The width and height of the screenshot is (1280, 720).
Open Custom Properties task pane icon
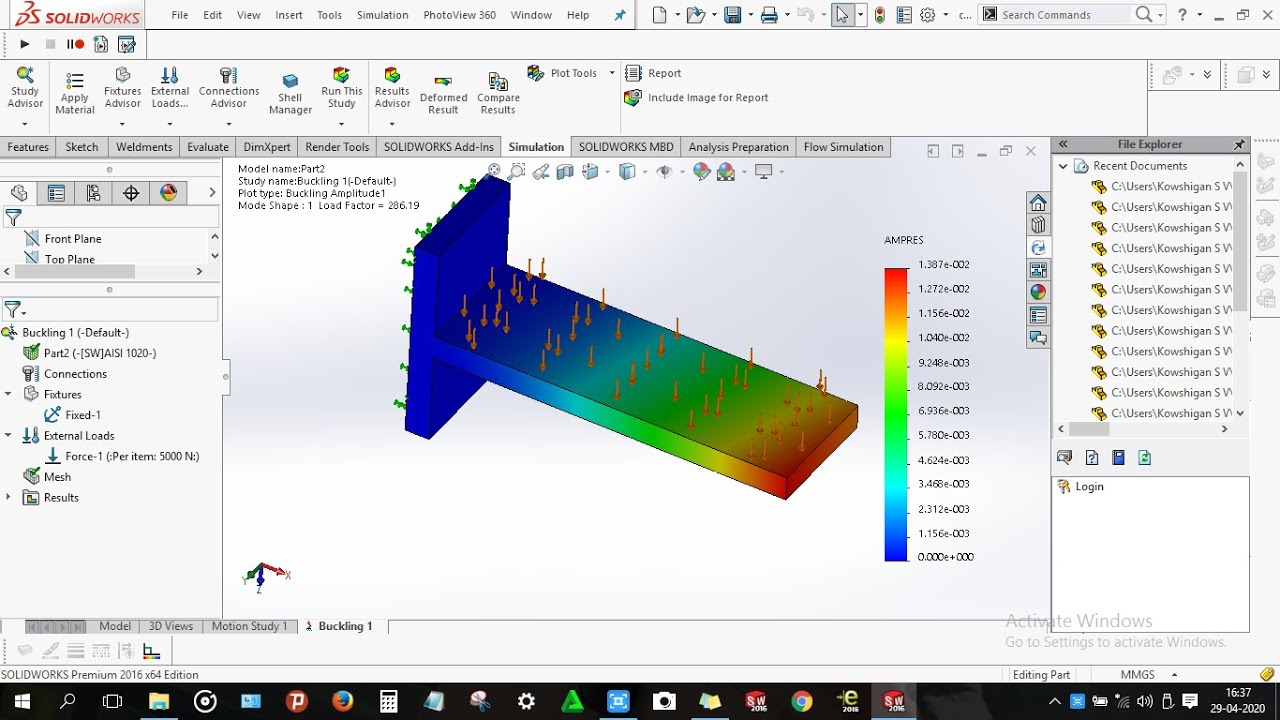(1038, 315)
